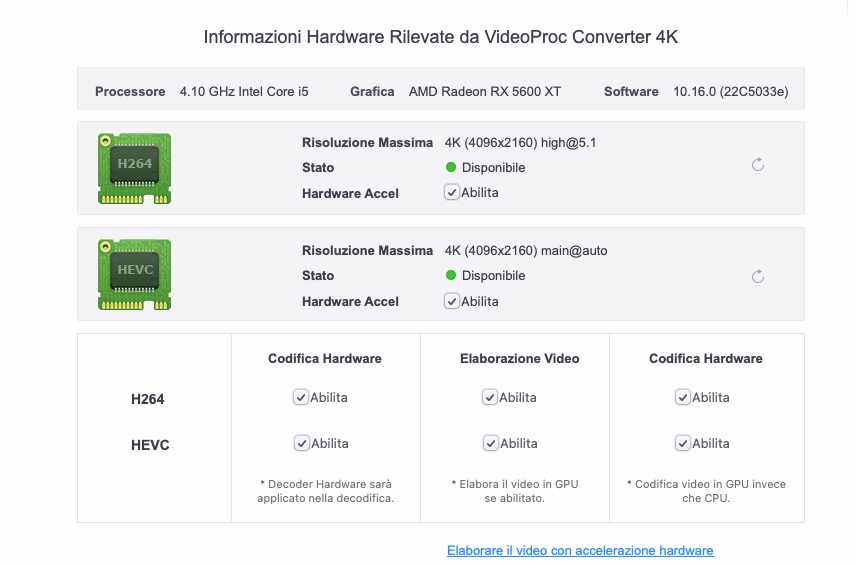Click the 'AMD Radeon RX 5600 XT' graphics value
856x565 pixels.
pos(485,91)
